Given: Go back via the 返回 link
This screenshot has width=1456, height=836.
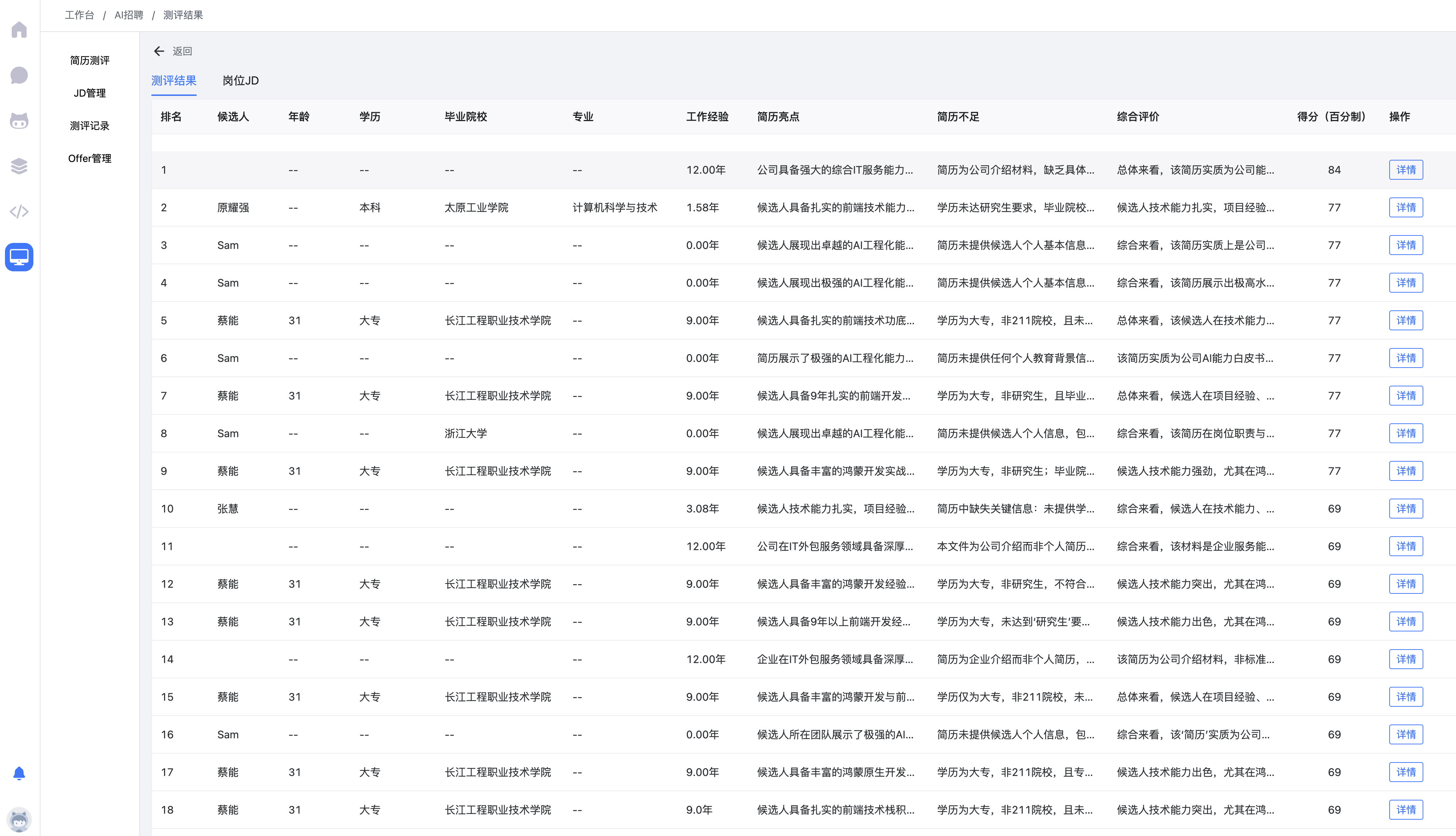Looking at the screenshot, I should click(182, 51).
